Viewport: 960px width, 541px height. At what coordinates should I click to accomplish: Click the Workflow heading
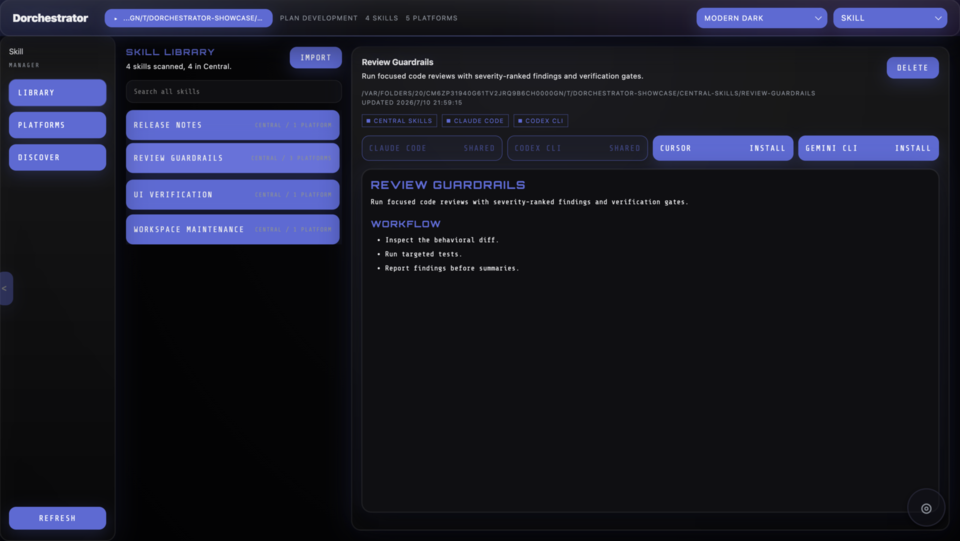click(405, 224)
